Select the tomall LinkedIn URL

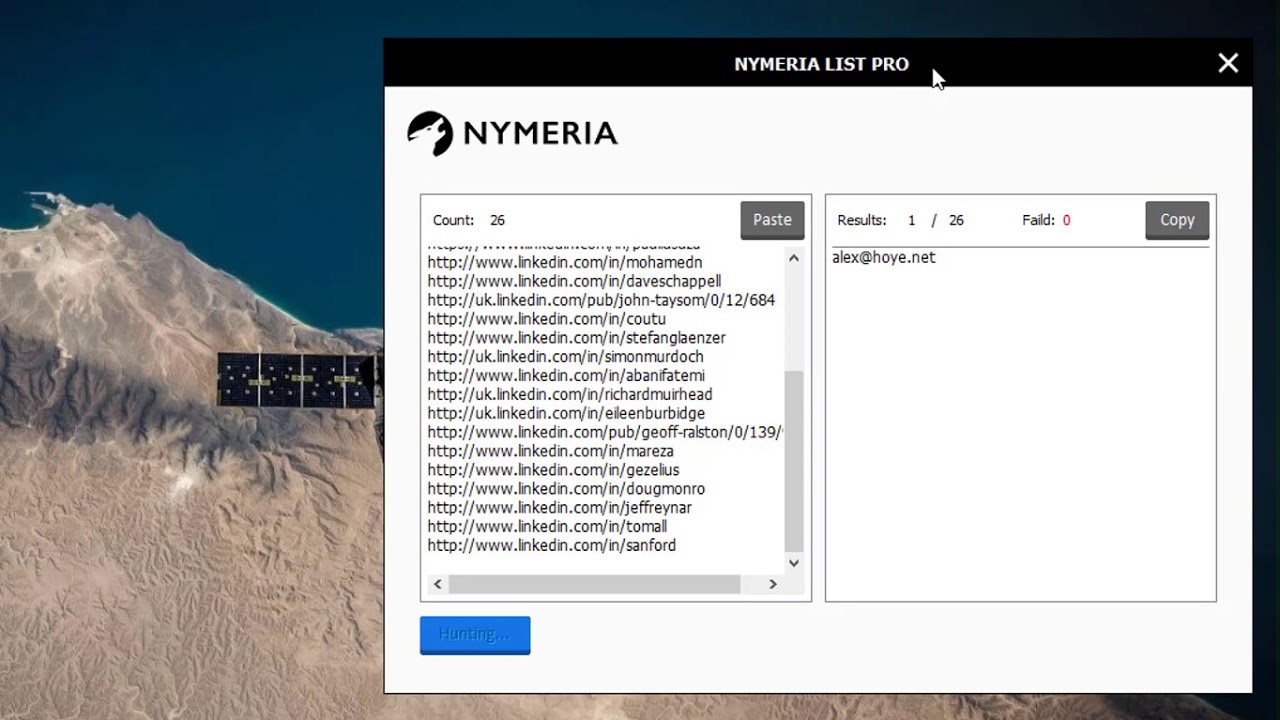pyautogui.click(x=547, y=527)
